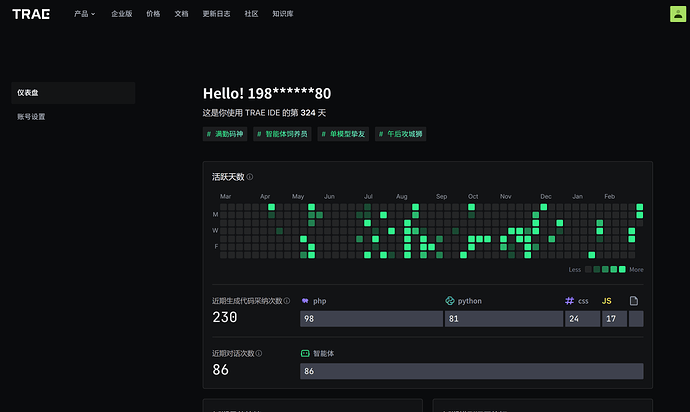Viewport: 690px width, 412px height.
Task: Click the total count 230
Action: coord(225,317)
